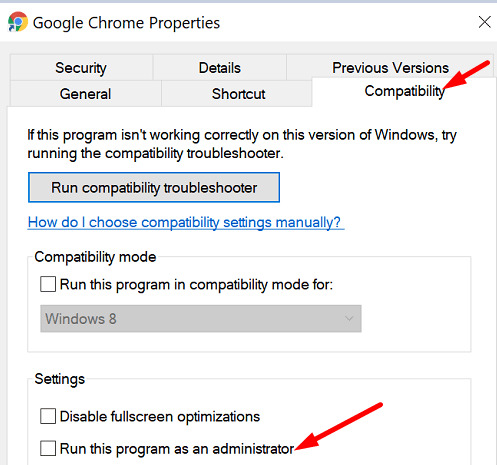497x465 pixels.
Task: Open the Shortcut tab
Action: (238, 94)
